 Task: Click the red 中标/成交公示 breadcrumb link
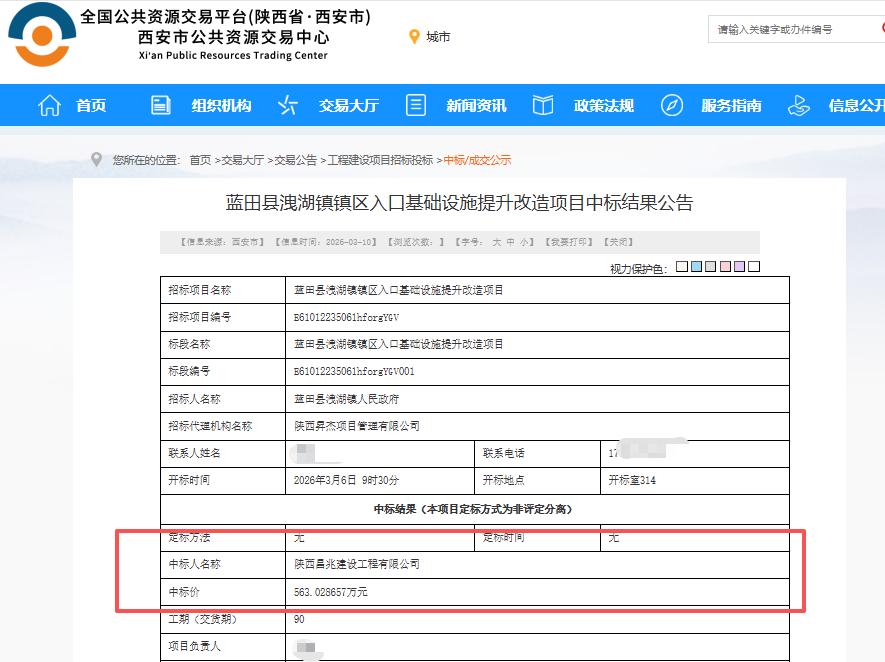point(478,157)
